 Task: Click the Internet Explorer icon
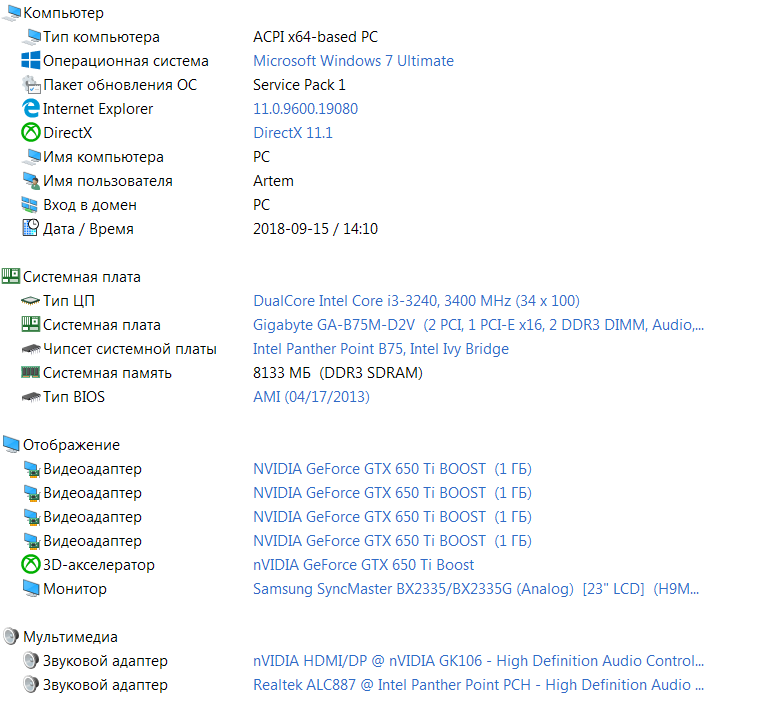30,109
